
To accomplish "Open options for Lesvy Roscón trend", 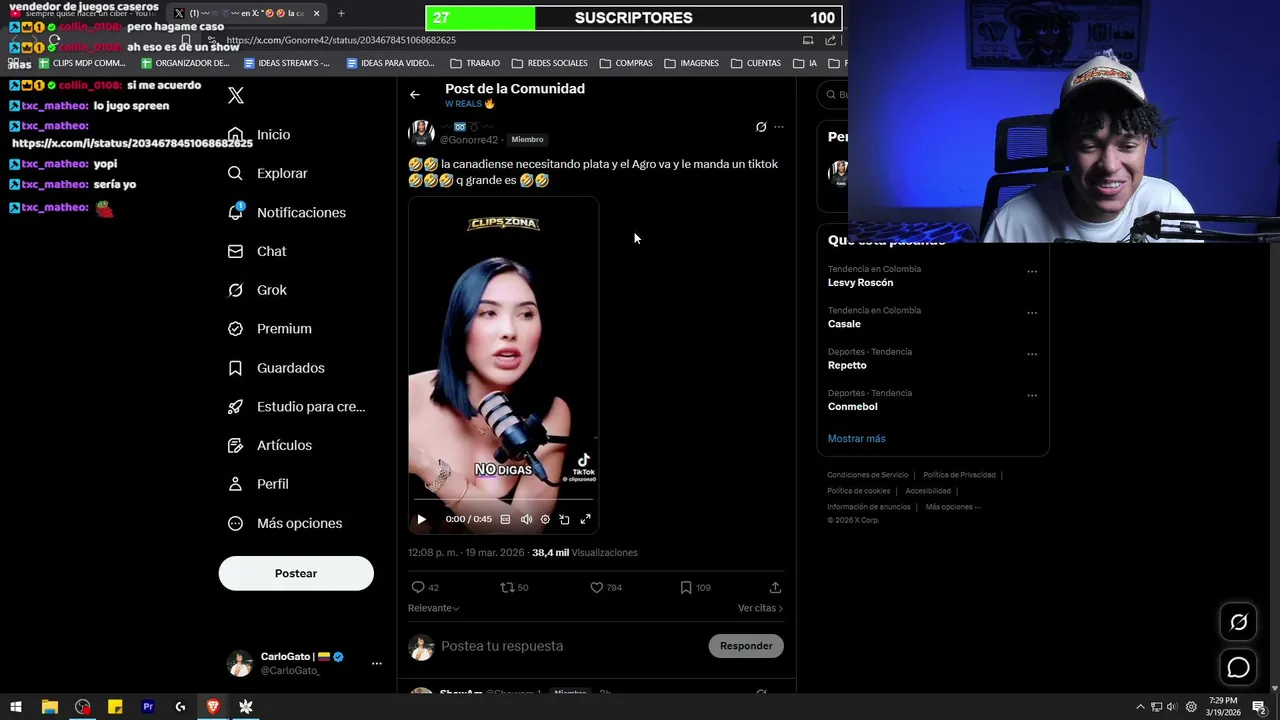I will [1032, 272].
